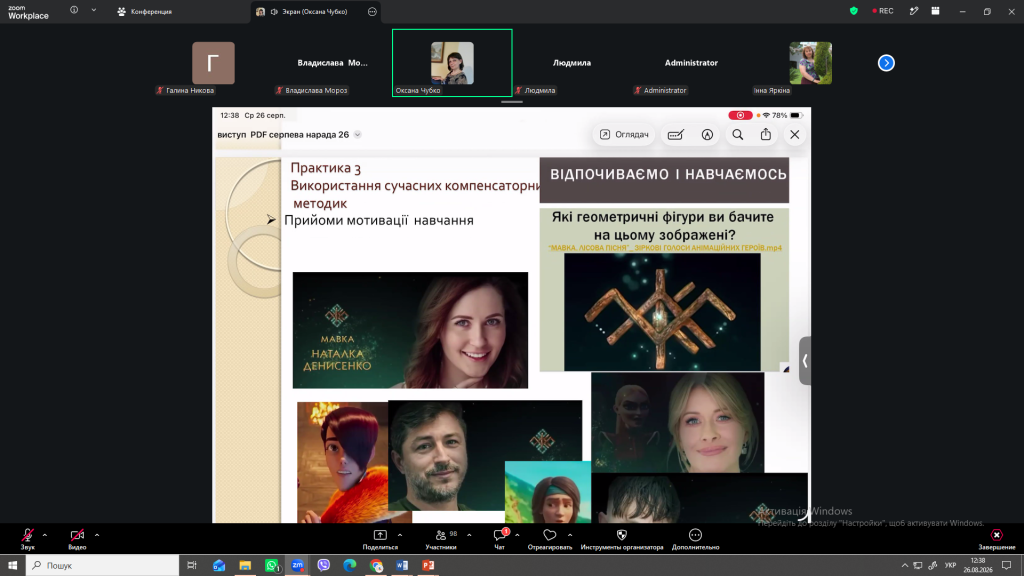This screenshot has width=1024, height=576.
Task: Show next participants with blue arrow
Action: [886, 63]
